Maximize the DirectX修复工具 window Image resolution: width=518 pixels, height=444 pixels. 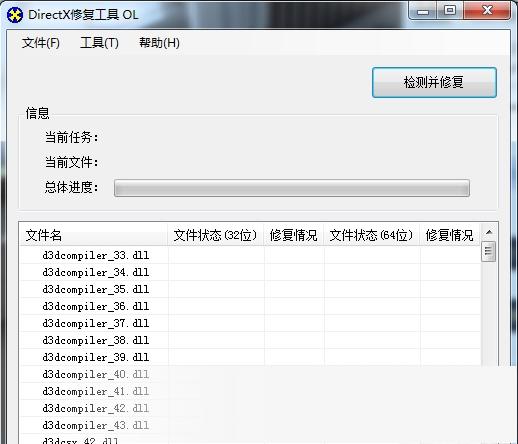coord(450,11)
